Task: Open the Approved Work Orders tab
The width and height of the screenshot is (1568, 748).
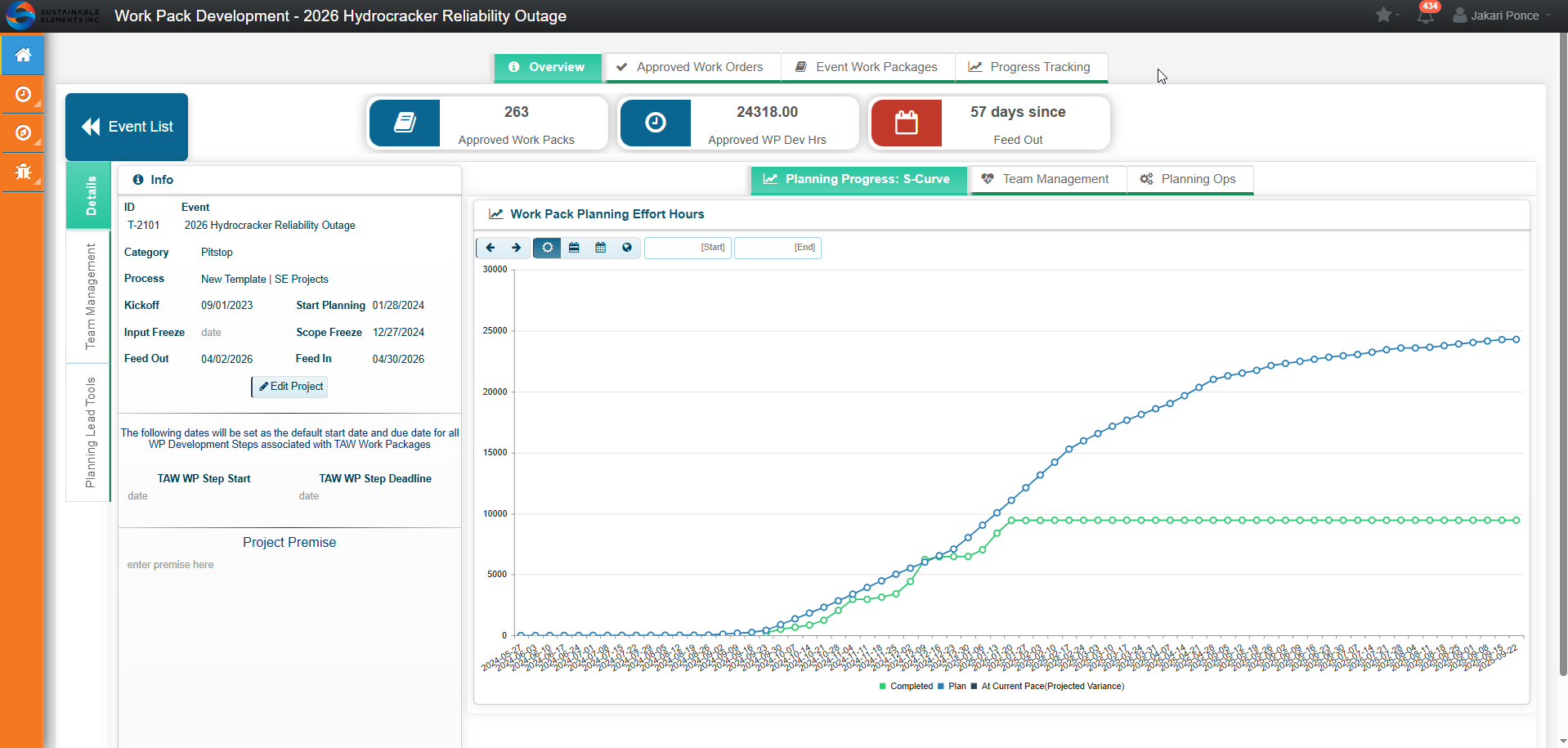Action: click(691, 67)
